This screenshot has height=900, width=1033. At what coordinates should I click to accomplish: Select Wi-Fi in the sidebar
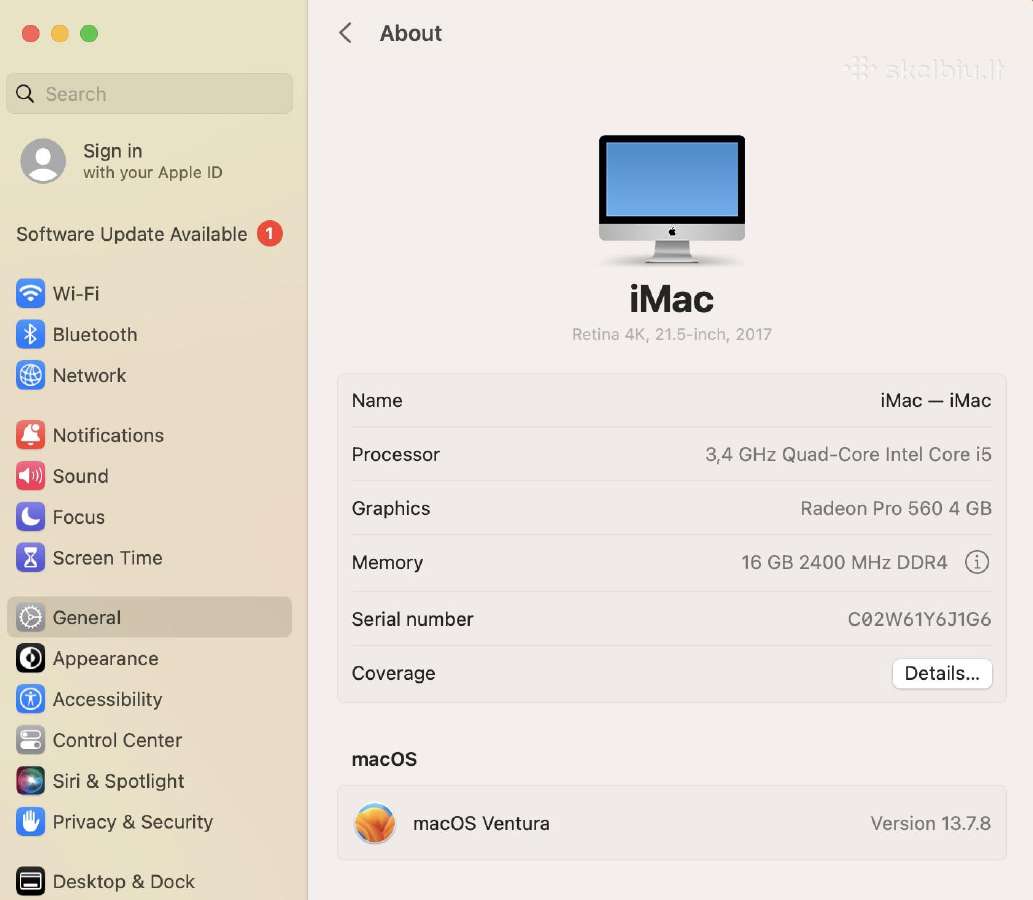tap(76, 293)
